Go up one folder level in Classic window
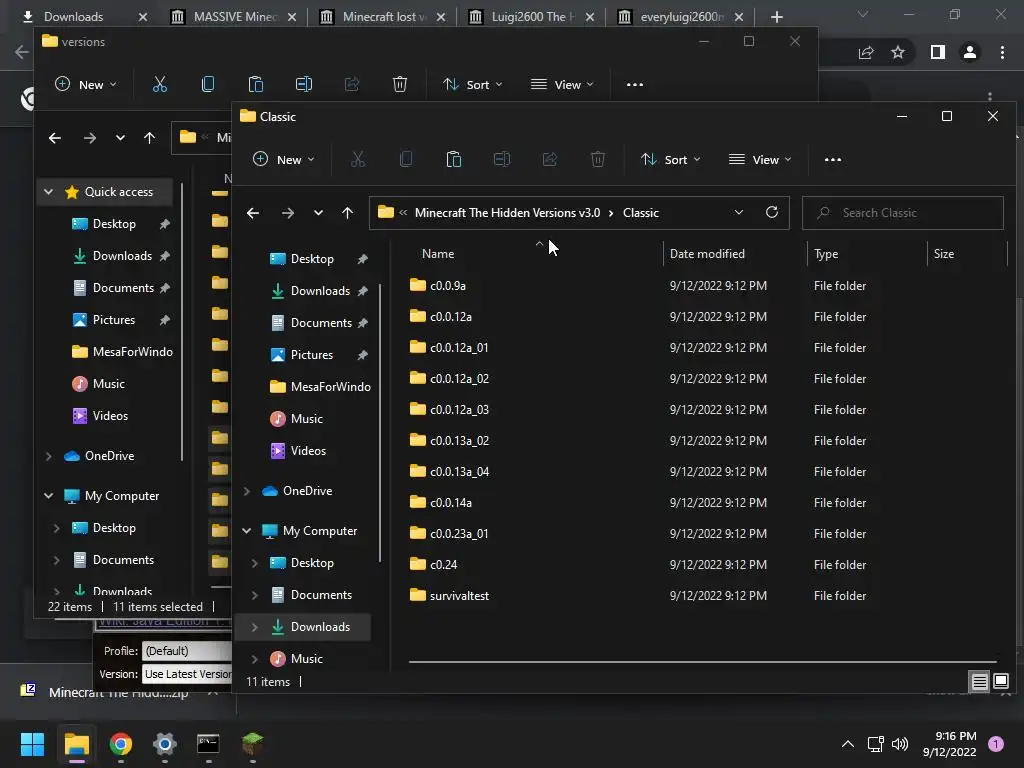The image size is (1024, 768). pos(347,213)
